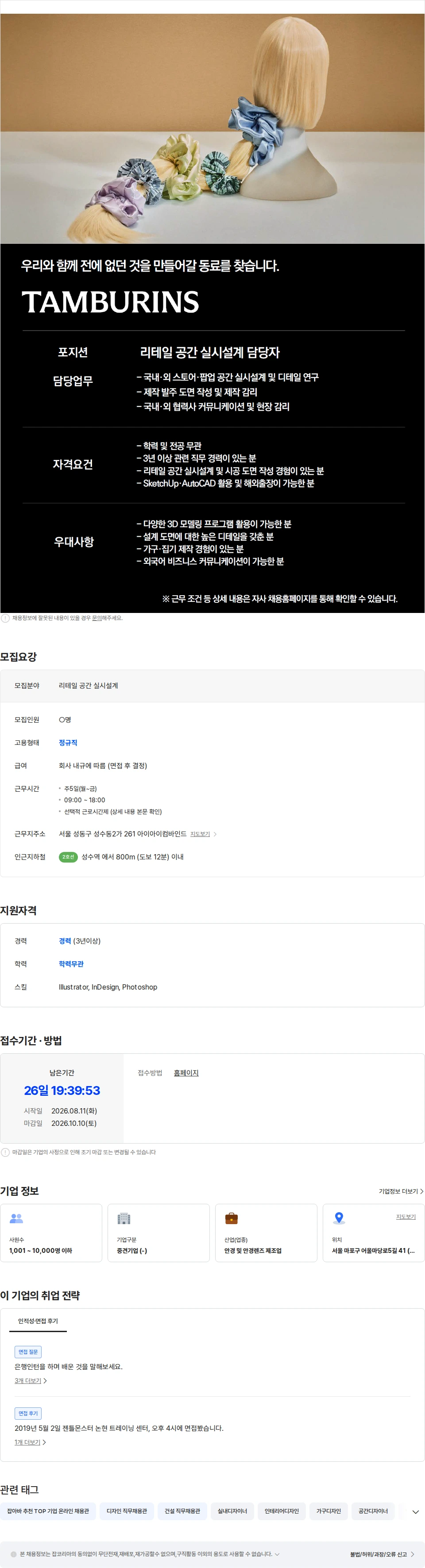This screenshot has height=1568, width=425.
Task: Click the 학력무관 education link
Action: pyautogui.click(x=71, y=964)
